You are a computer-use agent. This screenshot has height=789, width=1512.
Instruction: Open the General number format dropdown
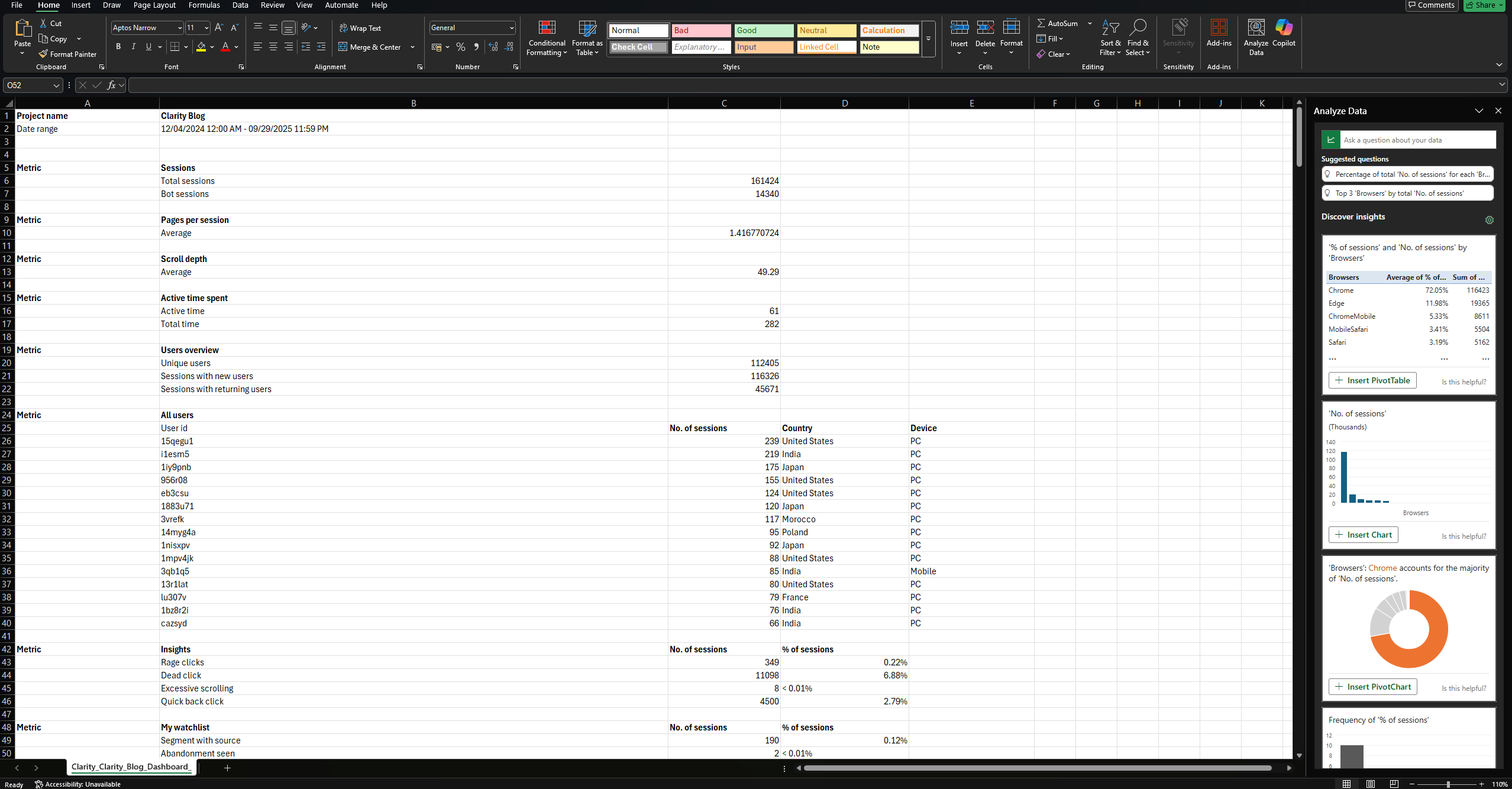[x=512, y=28]
